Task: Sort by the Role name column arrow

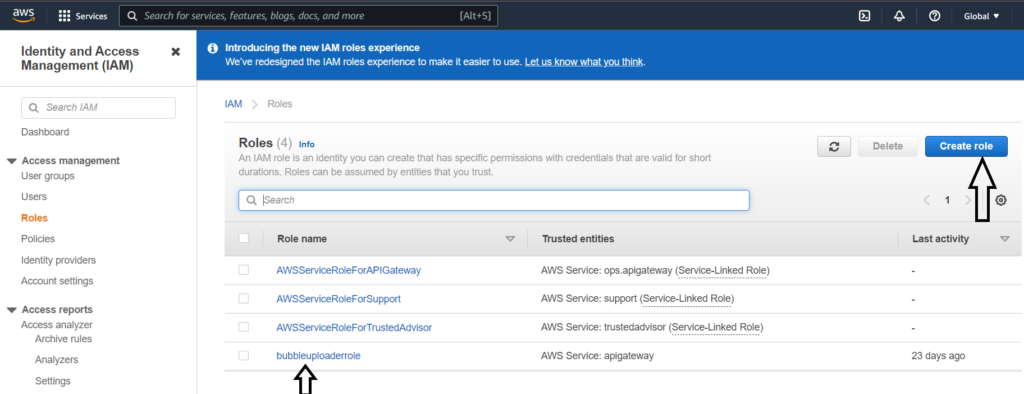Action: pyautogui.click(x=510, y=239)
